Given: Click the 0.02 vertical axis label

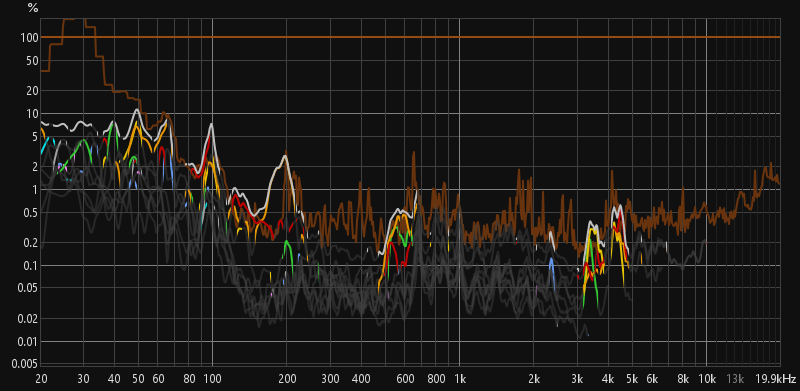Looking at the screenshot, I should coord(29,319).
